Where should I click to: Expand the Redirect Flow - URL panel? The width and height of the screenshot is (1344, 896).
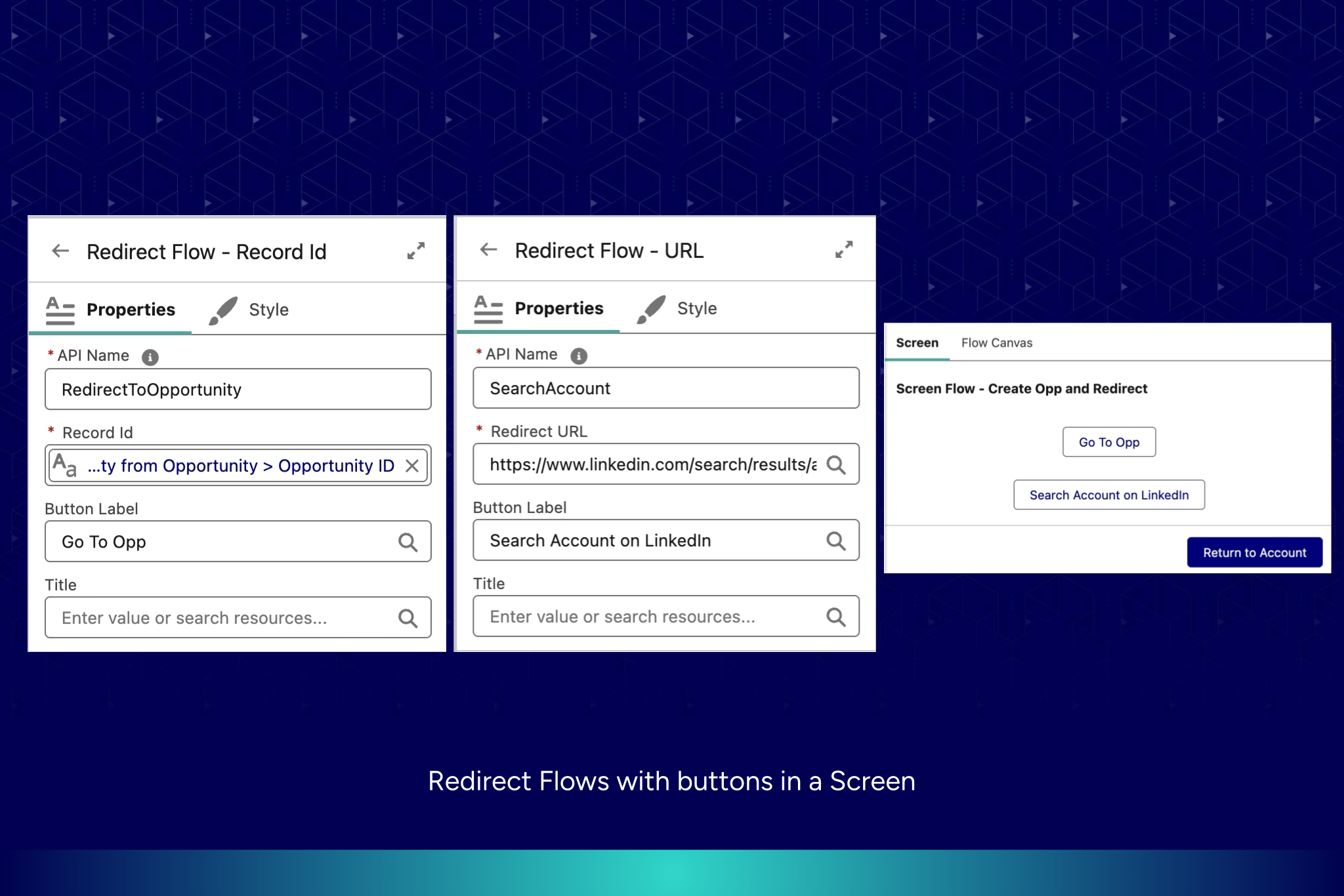coord(844,249)
